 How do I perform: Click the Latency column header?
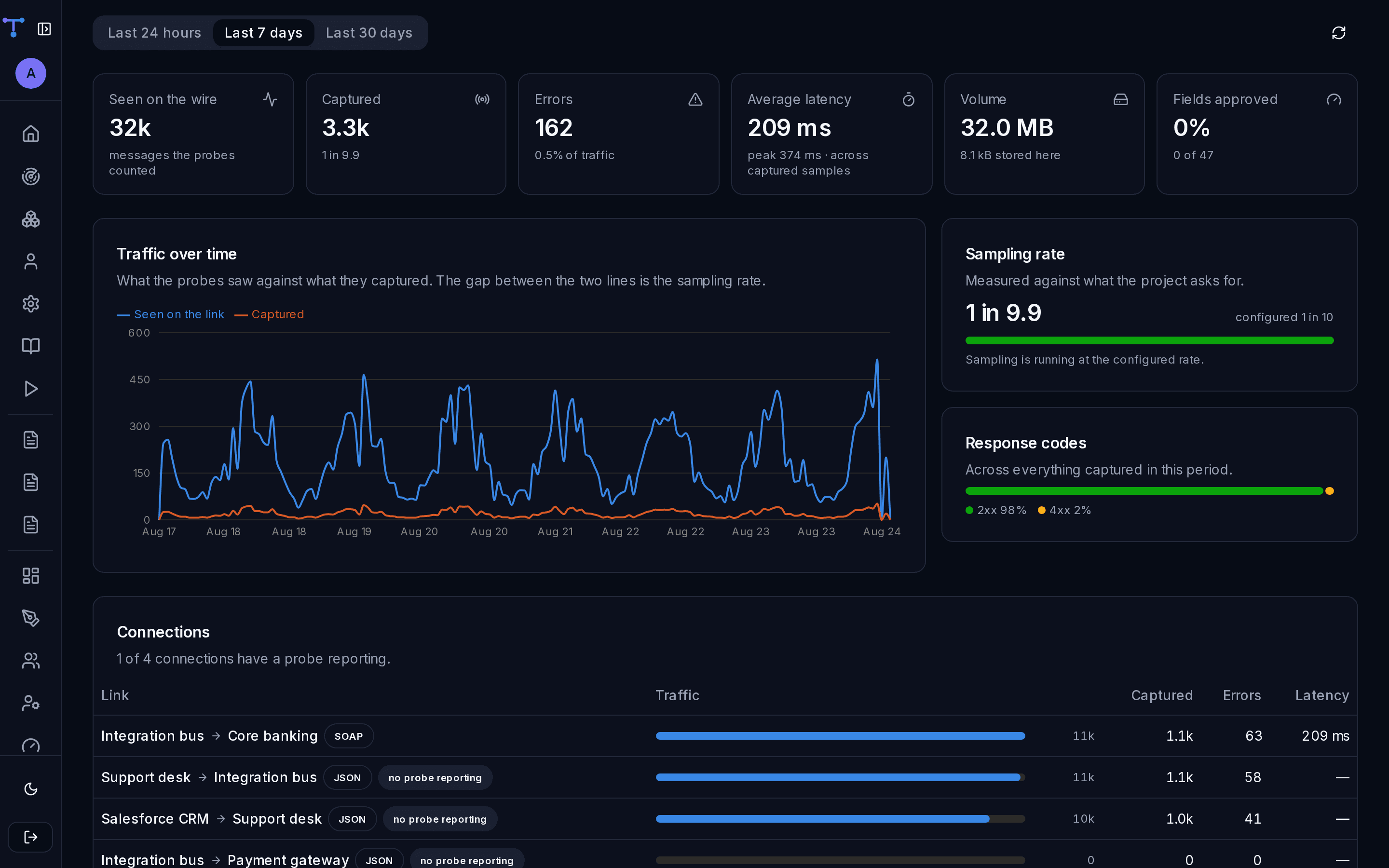coord(1322,695)
